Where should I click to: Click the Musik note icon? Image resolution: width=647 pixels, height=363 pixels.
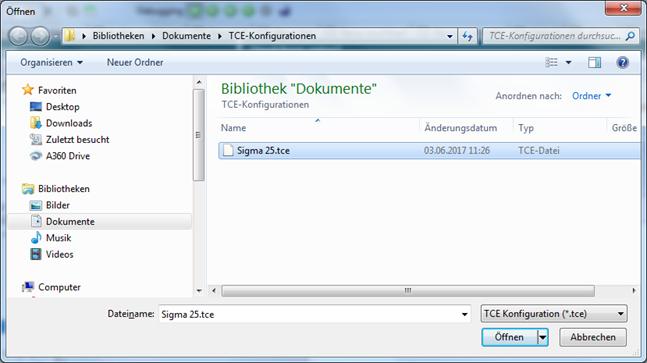point(36,238)
